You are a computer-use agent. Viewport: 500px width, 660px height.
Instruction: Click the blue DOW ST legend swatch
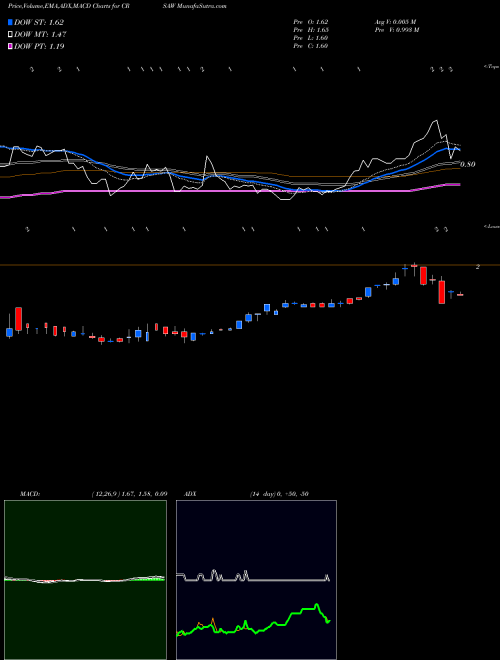point(11,23)
